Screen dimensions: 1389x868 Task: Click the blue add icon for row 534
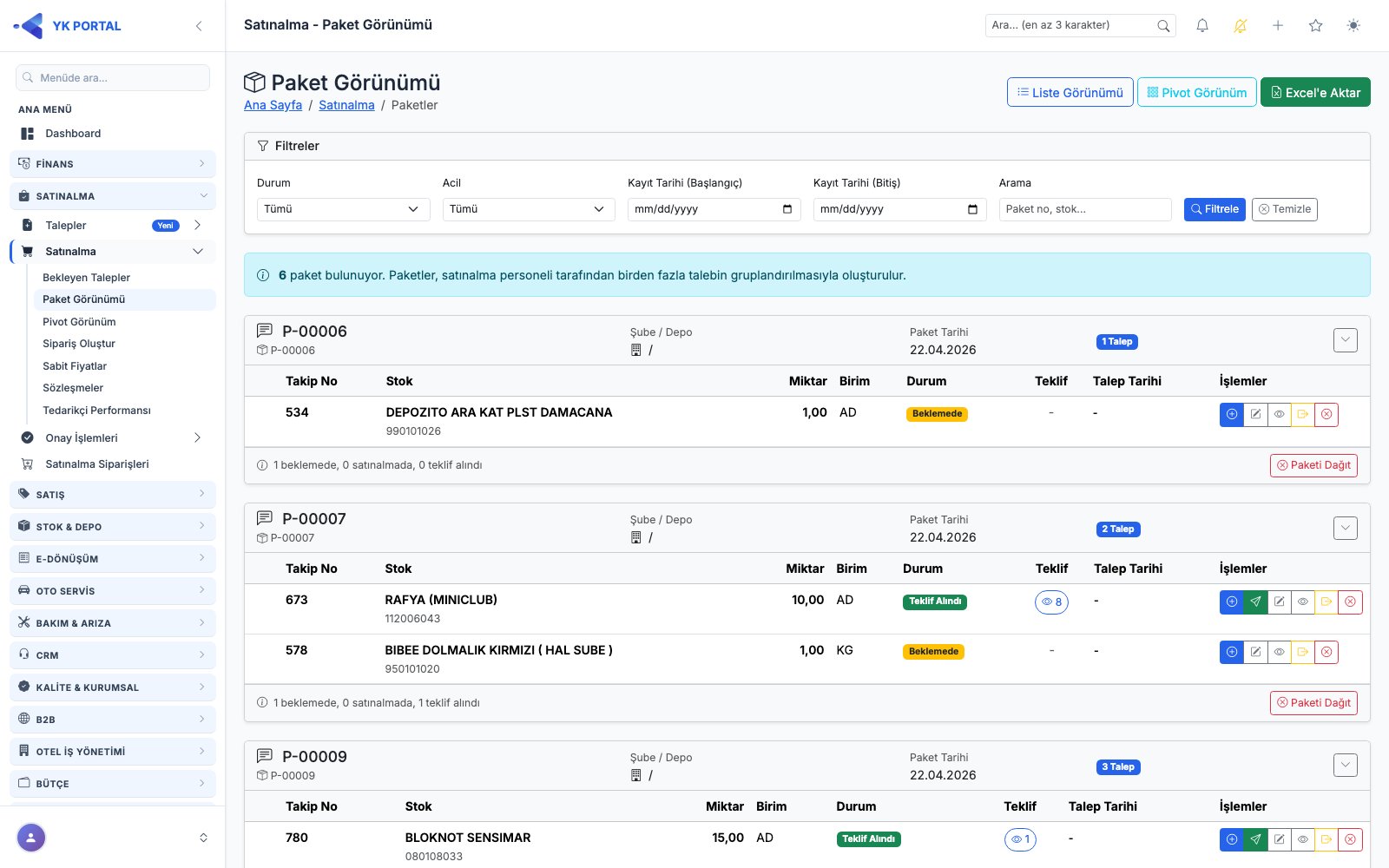pos(1232,415)
